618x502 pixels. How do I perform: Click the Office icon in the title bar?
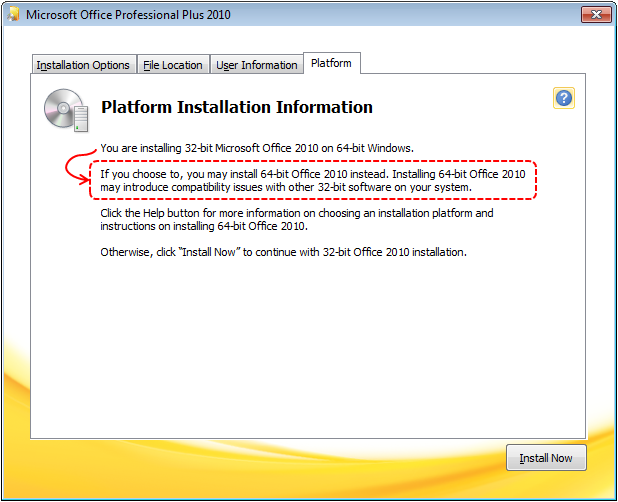[13, 15]
